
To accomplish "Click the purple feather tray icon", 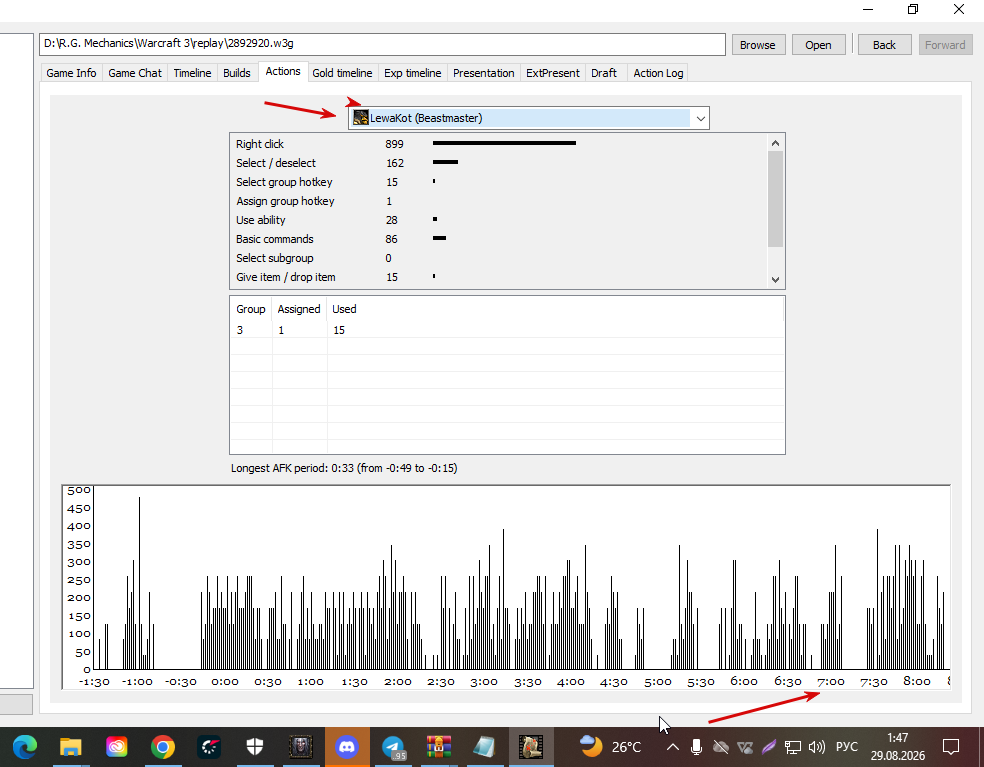I will coord(769,747).
